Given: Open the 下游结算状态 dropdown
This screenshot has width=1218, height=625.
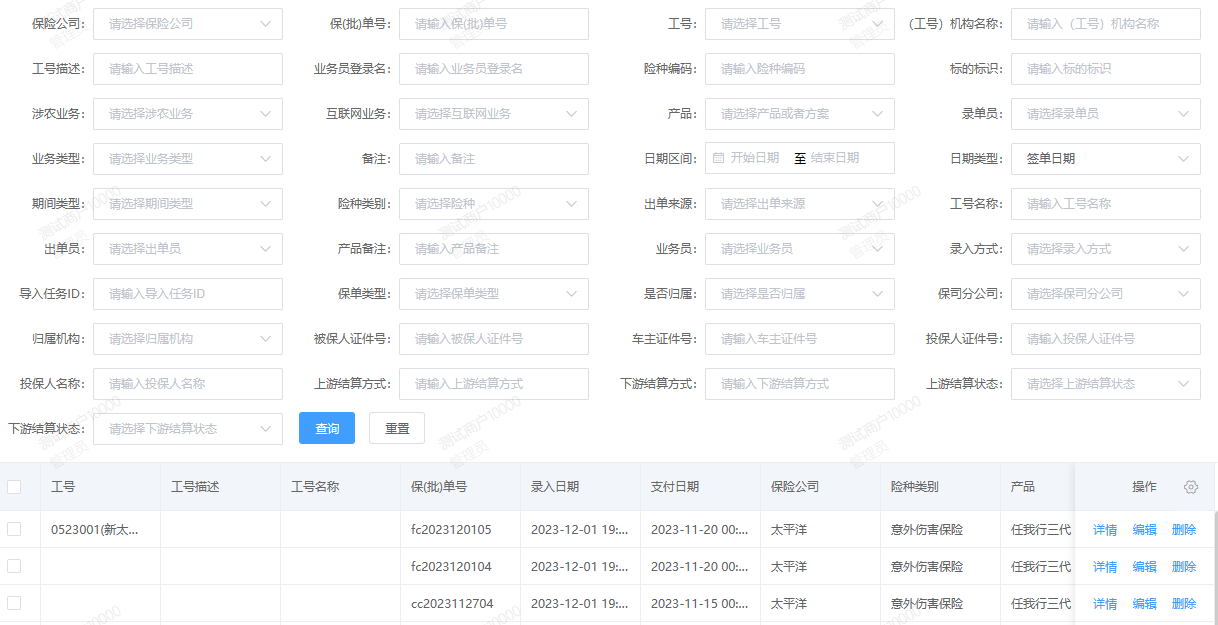Looking at the screenshot, I should (x=187, y=429).
